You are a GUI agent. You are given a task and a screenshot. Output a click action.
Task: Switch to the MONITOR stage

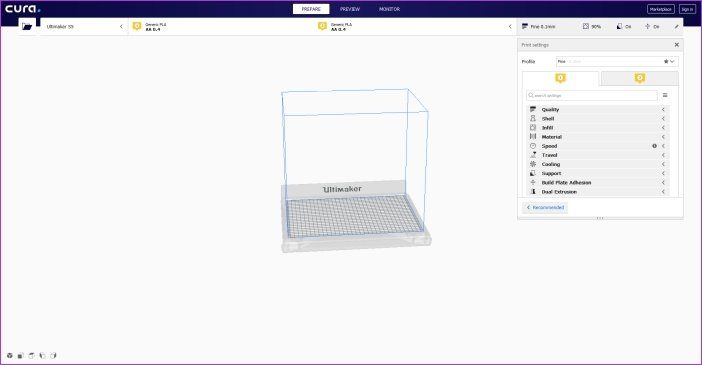tap(389, 9)
